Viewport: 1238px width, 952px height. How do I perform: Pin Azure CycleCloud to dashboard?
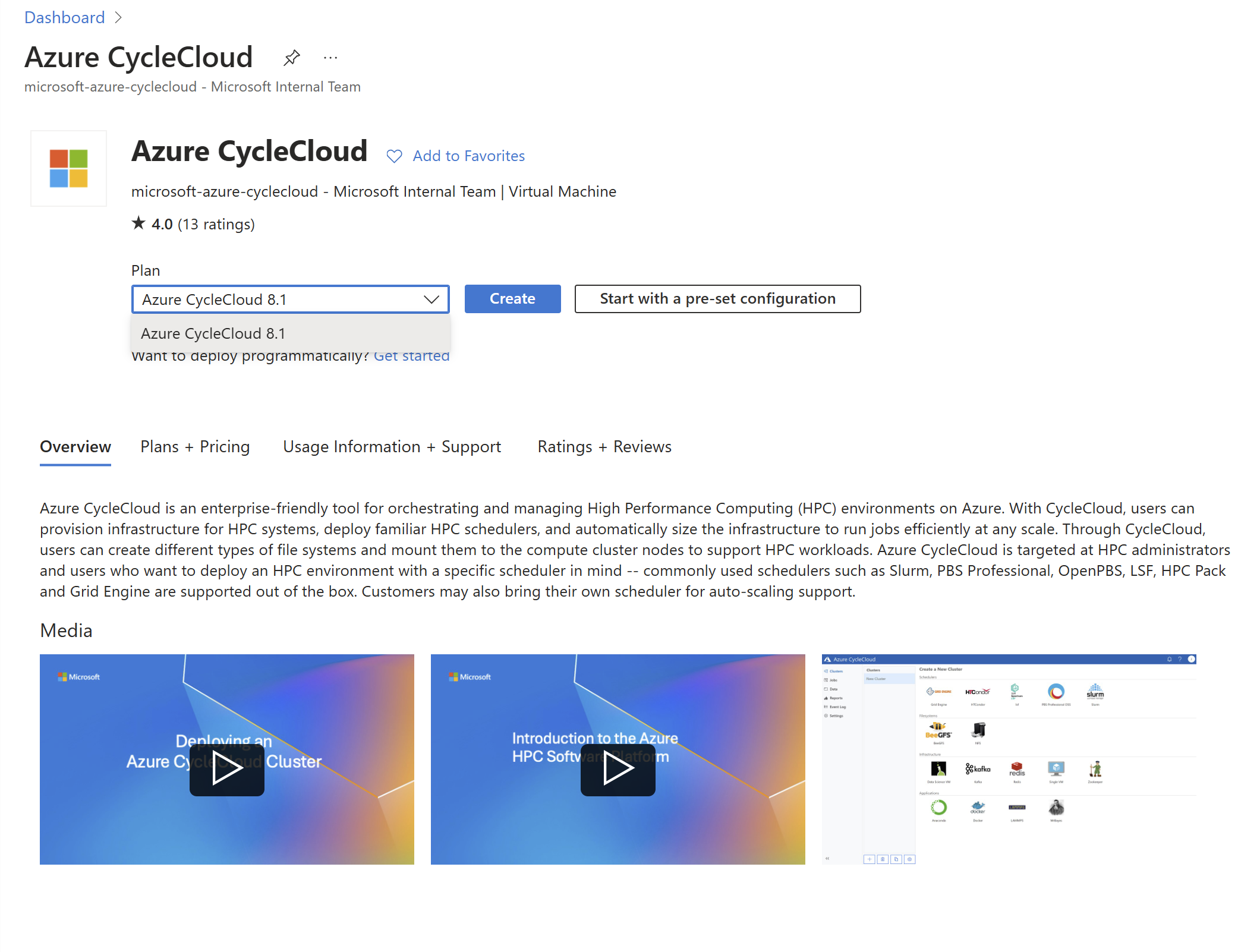click(x=291, y=58)
